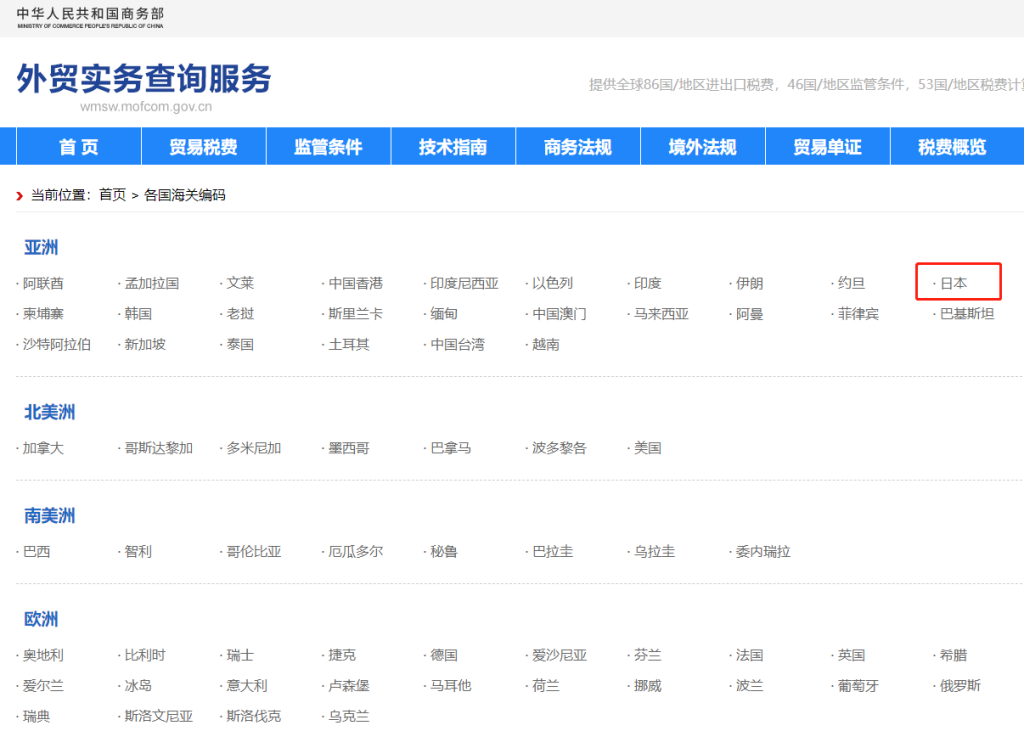
Task: Select the country 韩国
Action: point(138,314)
